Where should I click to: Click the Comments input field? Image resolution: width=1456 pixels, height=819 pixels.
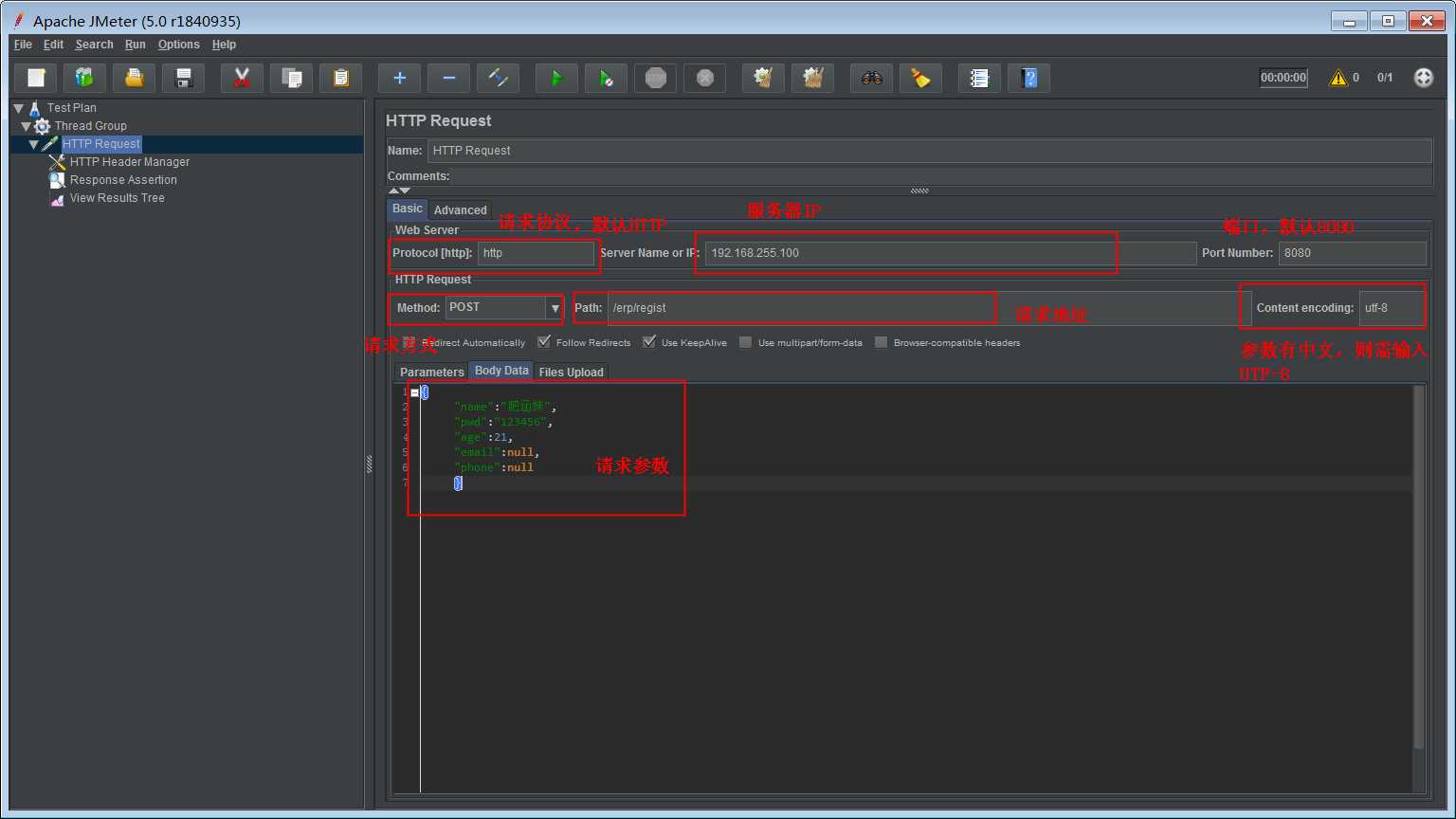click(x=942, y=176)
